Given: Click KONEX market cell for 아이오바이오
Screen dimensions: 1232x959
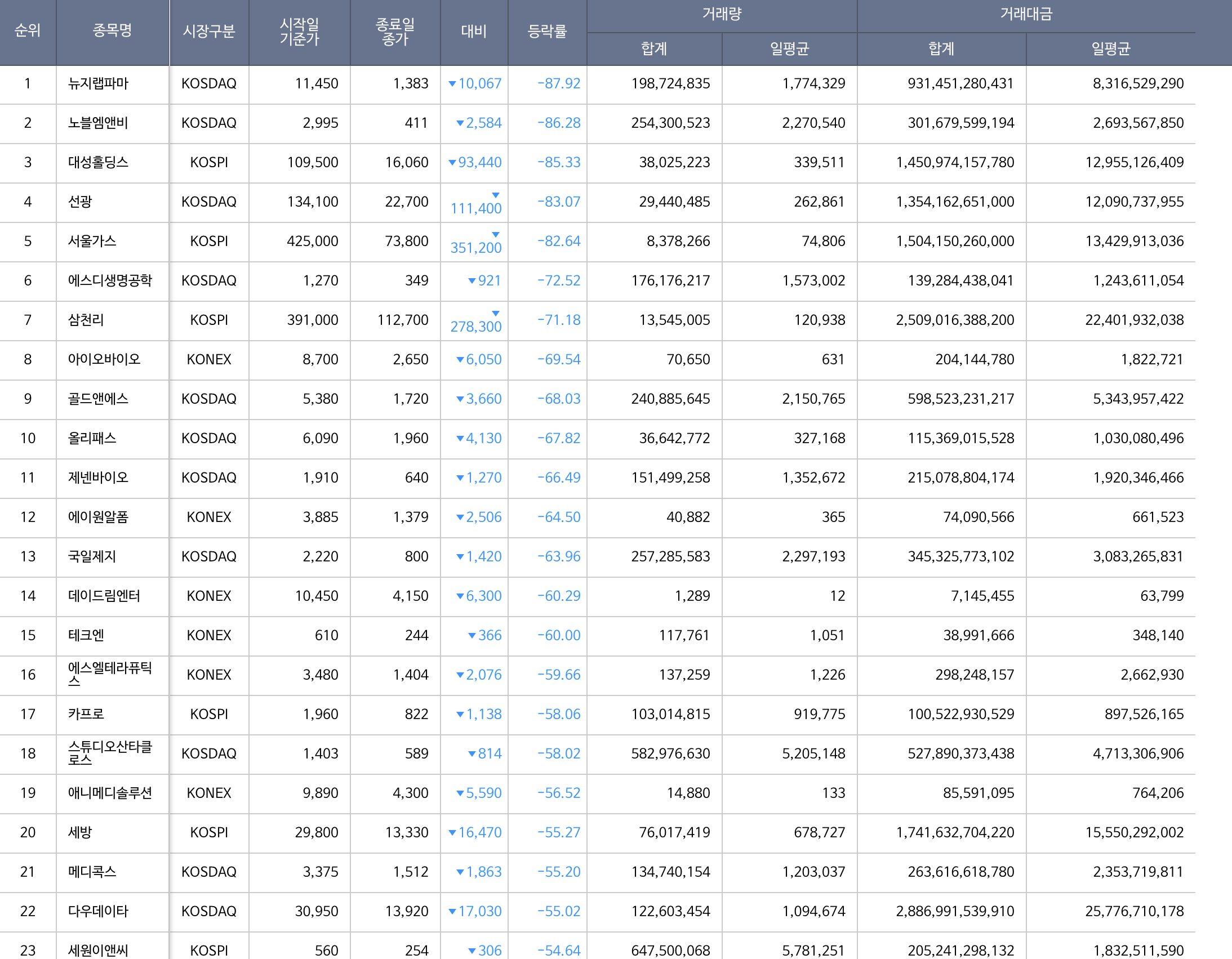Looking at the screenshot, I should click(x=209, y=360).
